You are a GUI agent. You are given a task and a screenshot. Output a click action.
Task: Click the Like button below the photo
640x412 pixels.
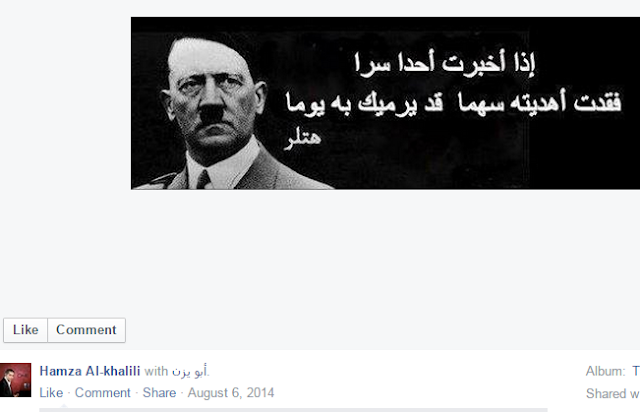(x=25, y=330)
